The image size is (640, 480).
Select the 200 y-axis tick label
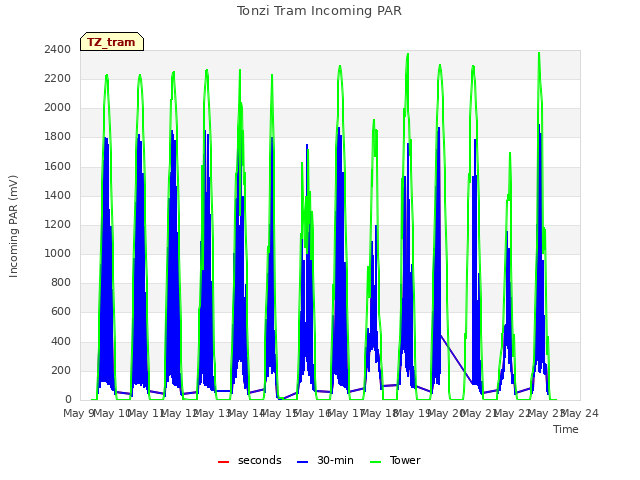[61, 370]
